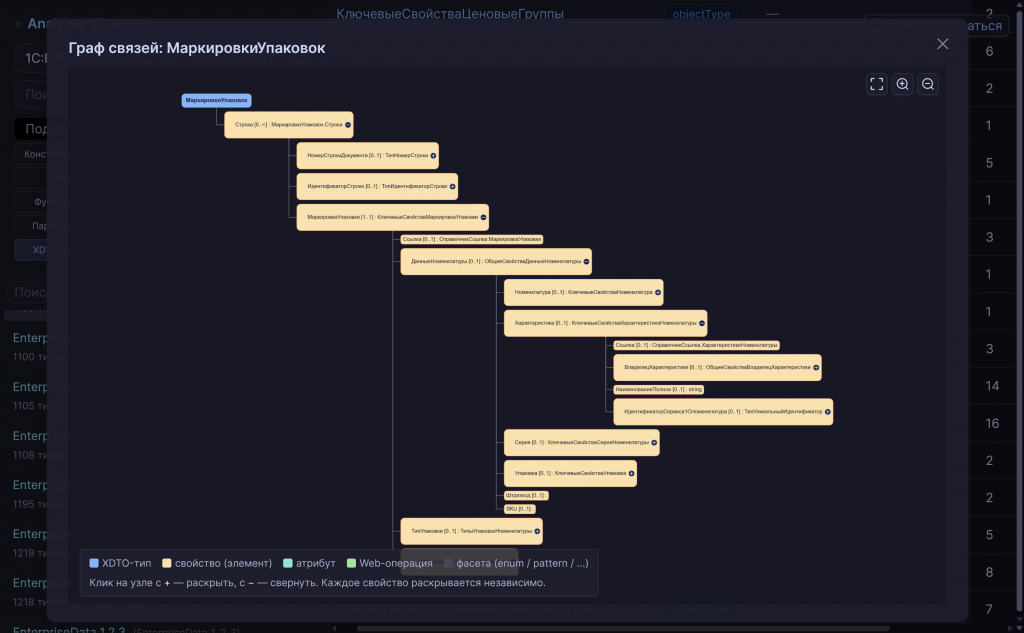Viewport: 1024px width, 633px height.
Task: Zoom out of the graph
Action: (928, 84)
